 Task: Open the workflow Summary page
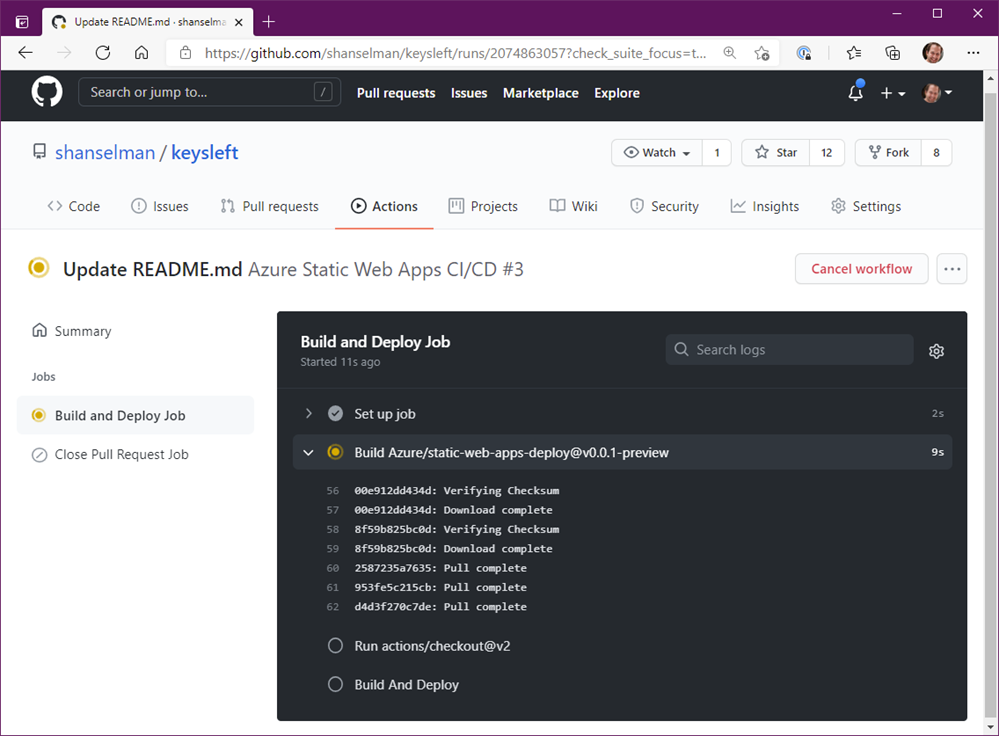(x=71, y=331)
